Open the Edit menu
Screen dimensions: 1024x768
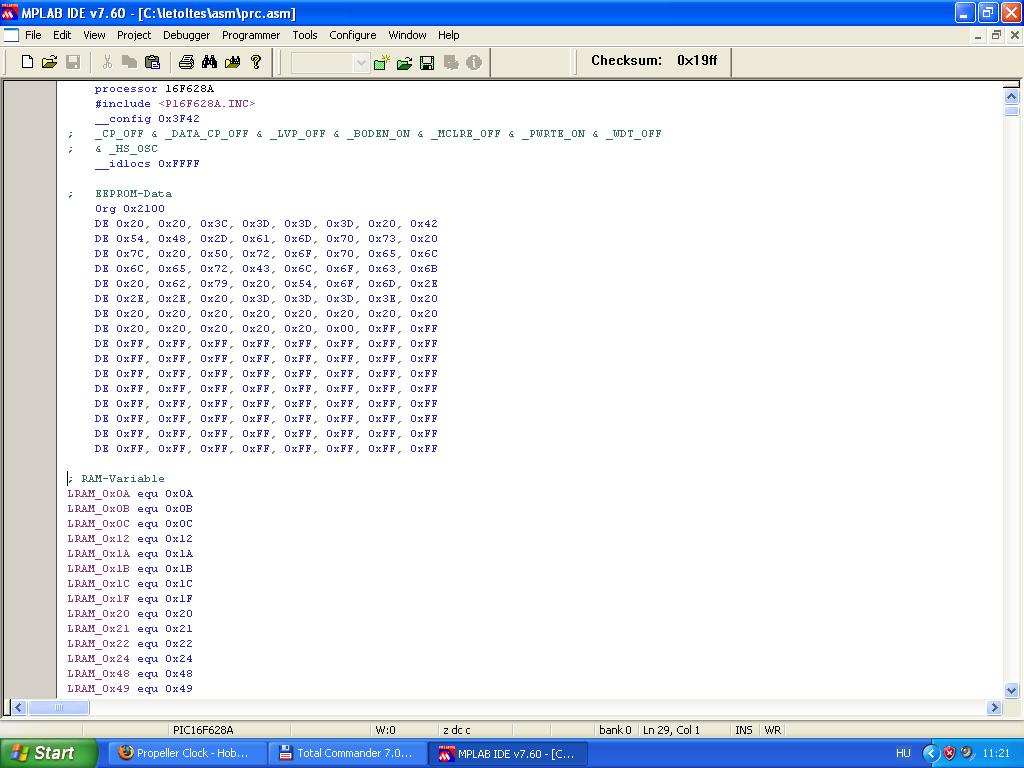62,35
